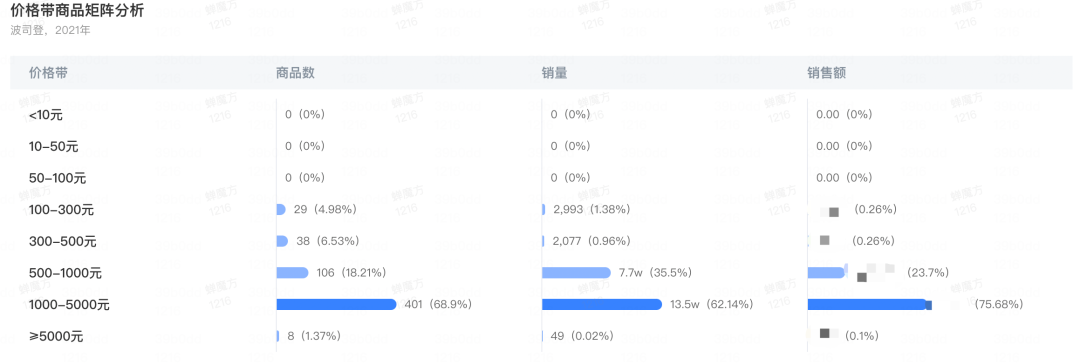1080x364 pixels.
Task: Click the 13.5w (62.14%) sales volume bar
Action: coord(602,305)
